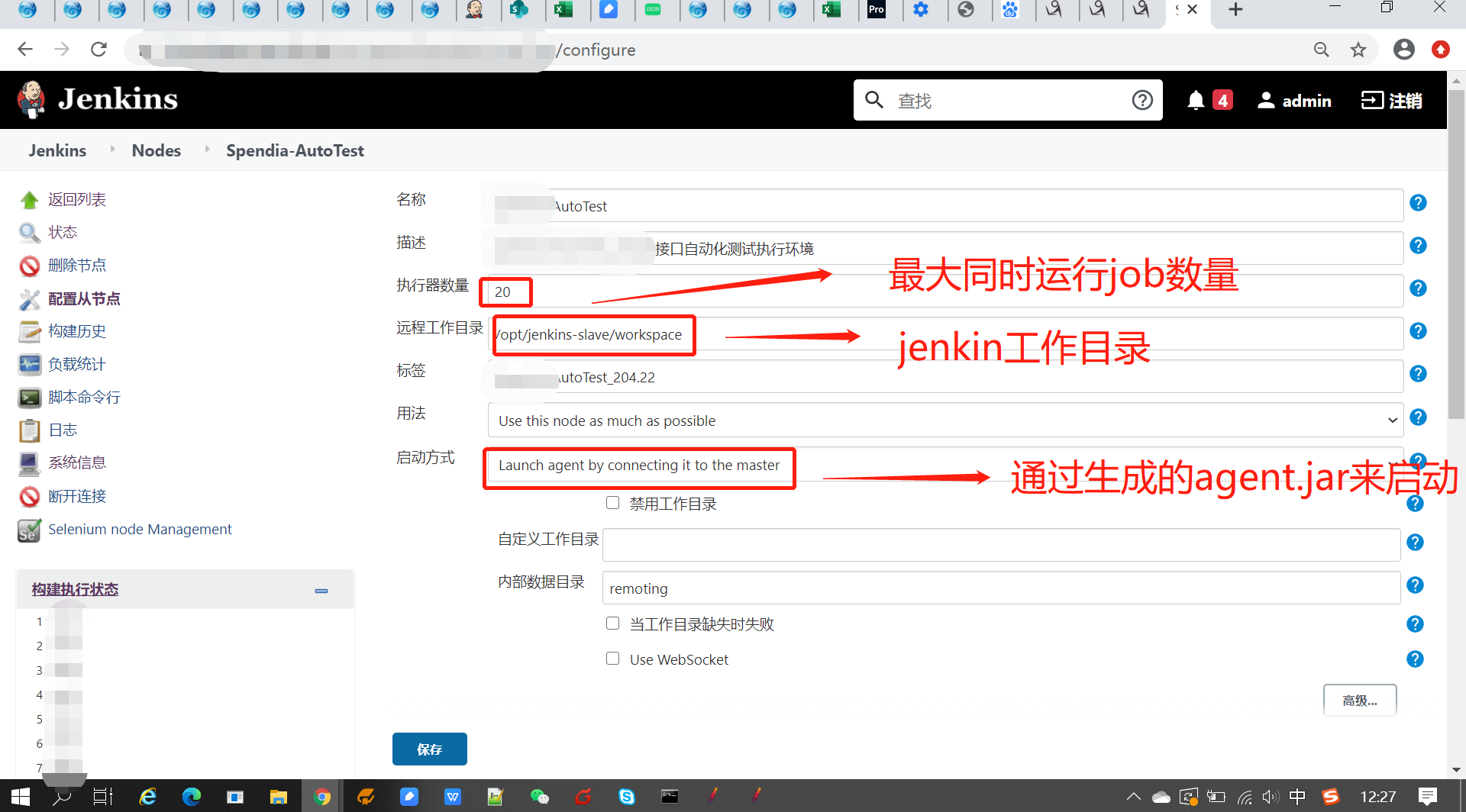Switch to the green JSON browser tab
This screenshot has width=1466, height=812.
653,10
